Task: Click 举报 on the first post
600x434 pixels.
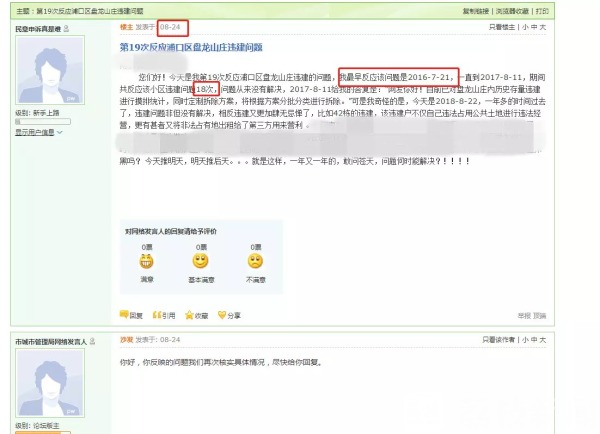Action: [513, 314]
